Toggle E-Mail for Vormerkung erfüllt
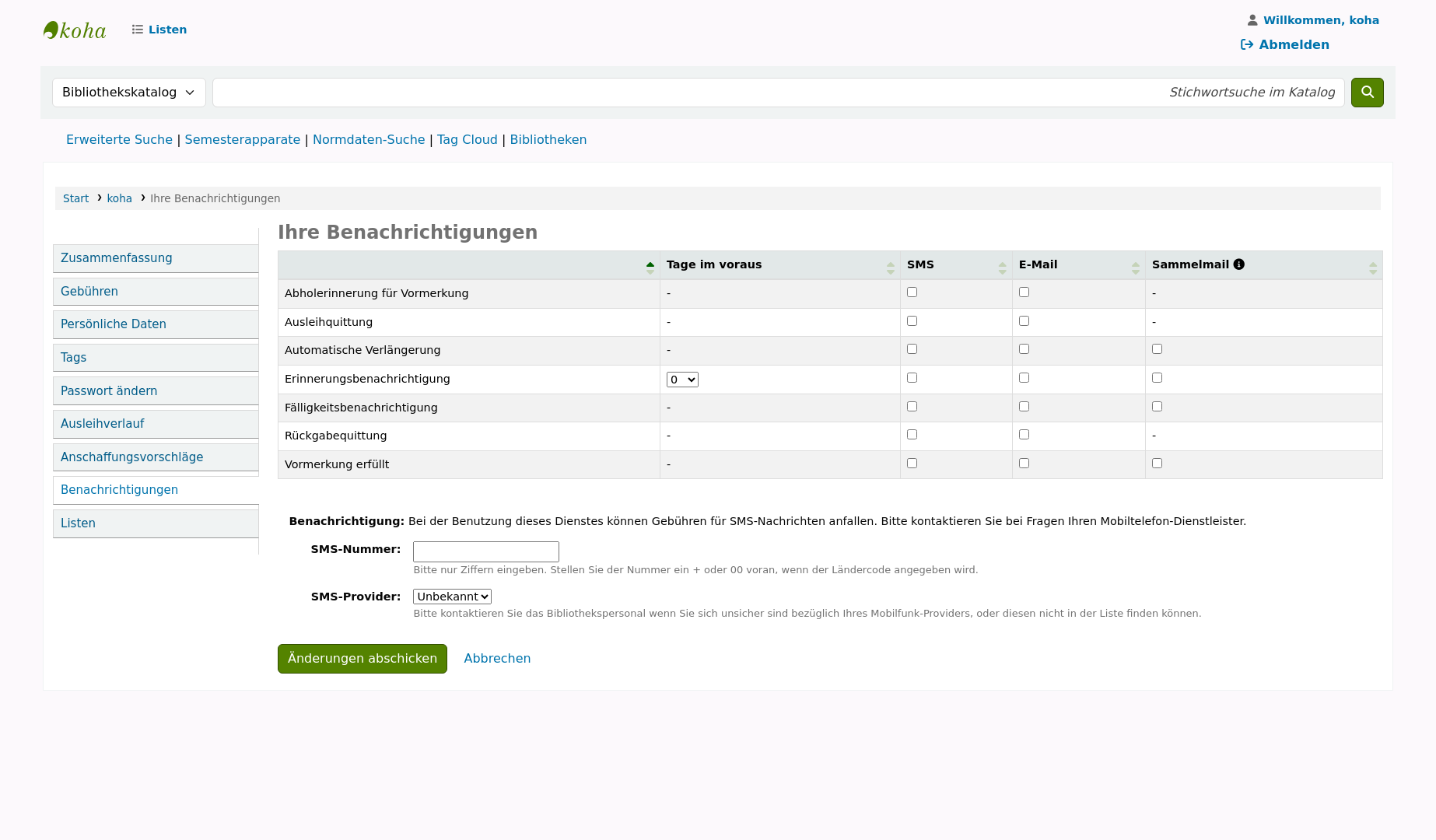This screenshot has width=1436, height=840. tap(1024, 464)
